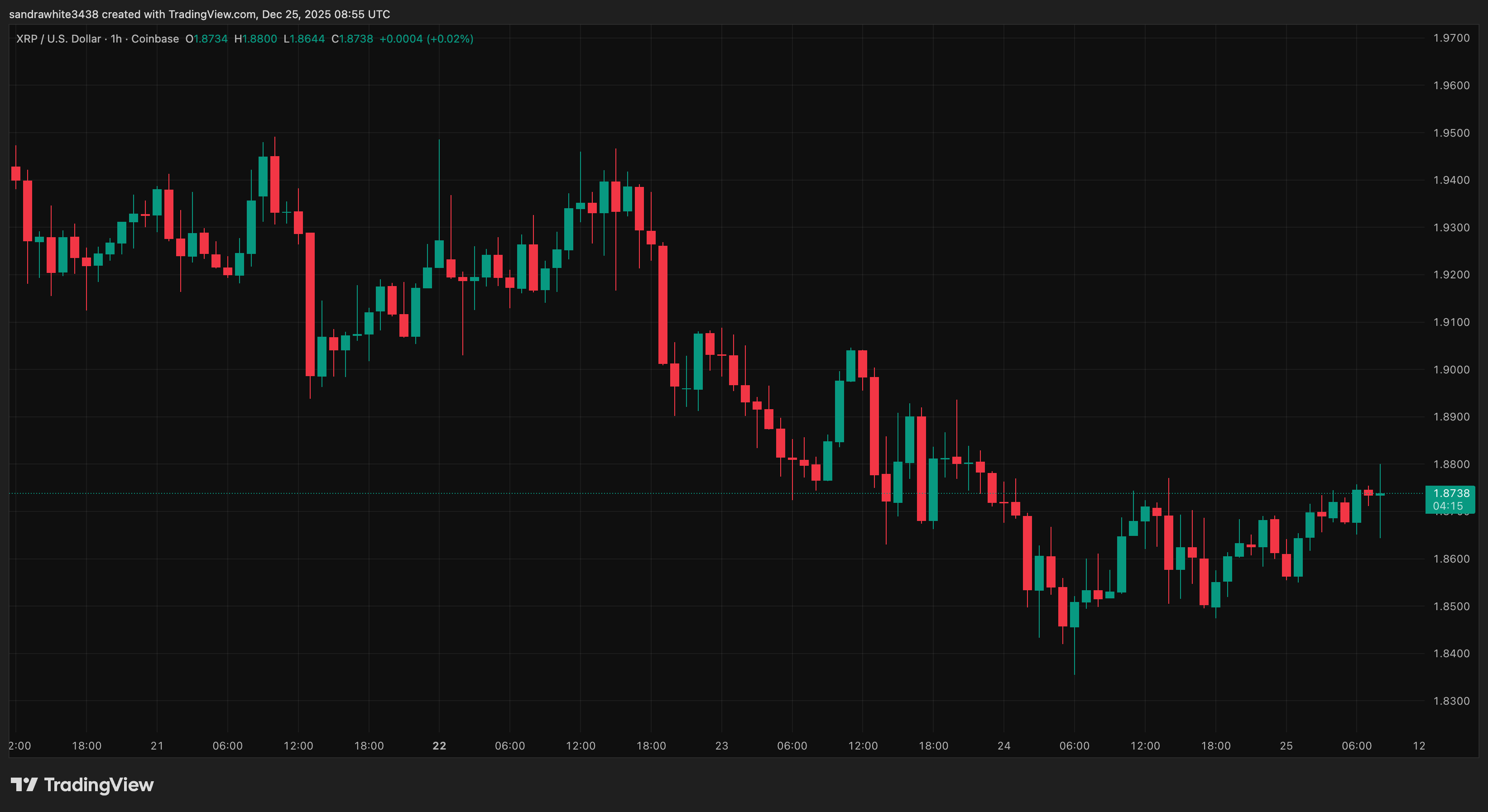Click the 25 date label on time axis
This screenshot has width=1488, height=812.
[1286, 745]
